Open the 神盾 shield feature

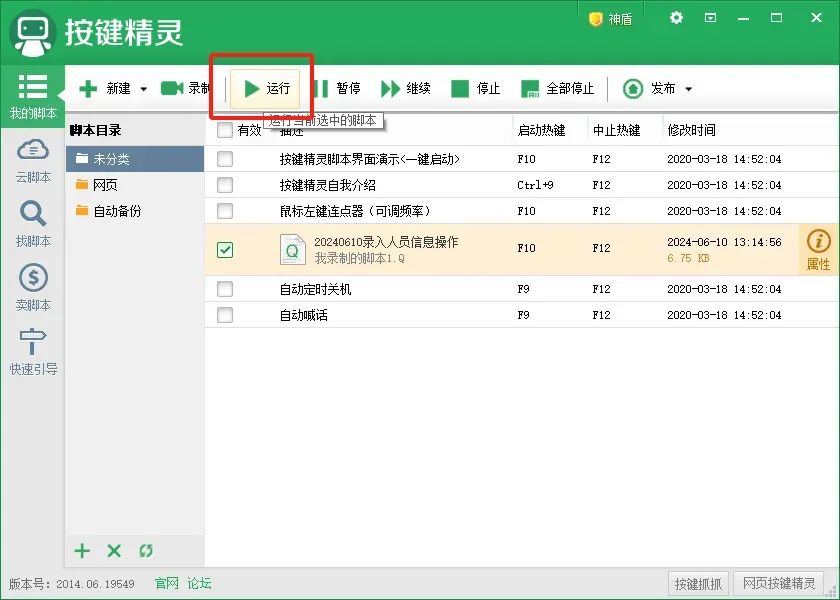[x=611, y=19]
